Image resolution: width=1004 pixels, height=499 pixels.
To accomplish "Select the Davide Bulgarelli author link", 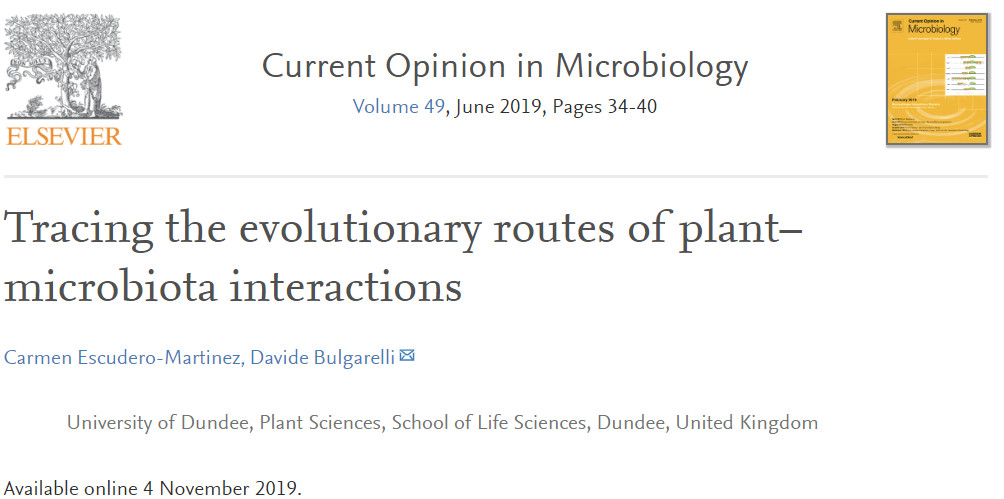I will coord(320,357).
